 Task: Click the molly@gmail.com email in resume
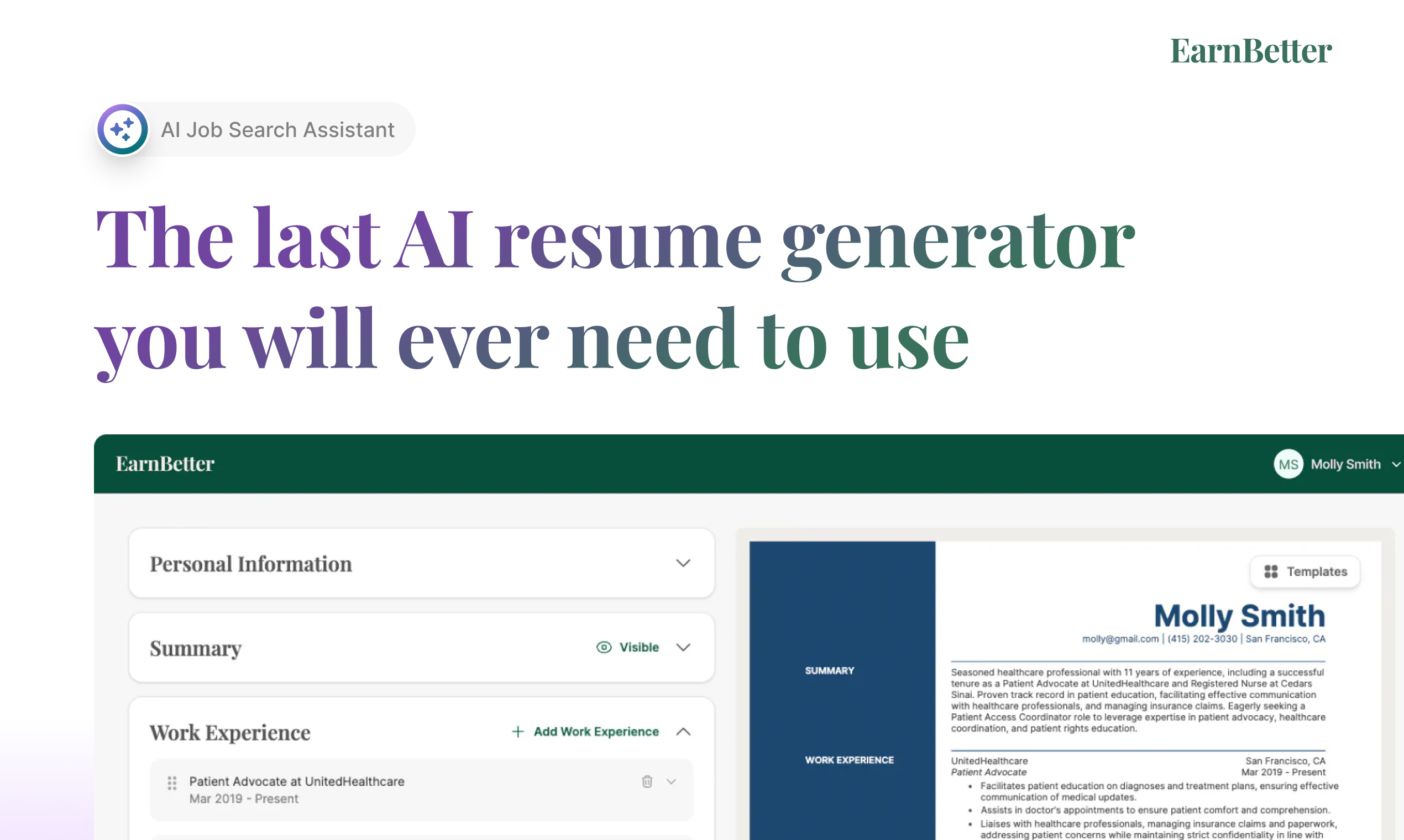(1120, 639)
